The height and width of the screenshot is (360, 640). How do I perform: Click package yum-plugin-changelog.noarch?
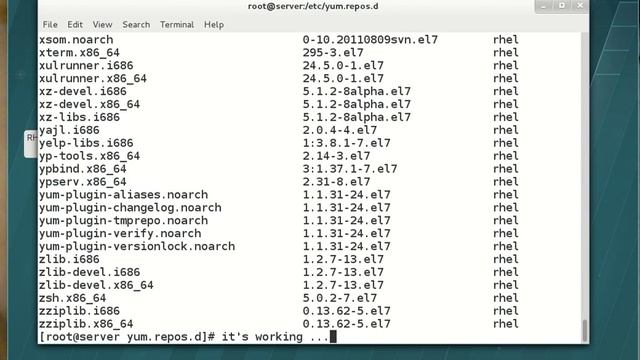(x=130, y=208)
